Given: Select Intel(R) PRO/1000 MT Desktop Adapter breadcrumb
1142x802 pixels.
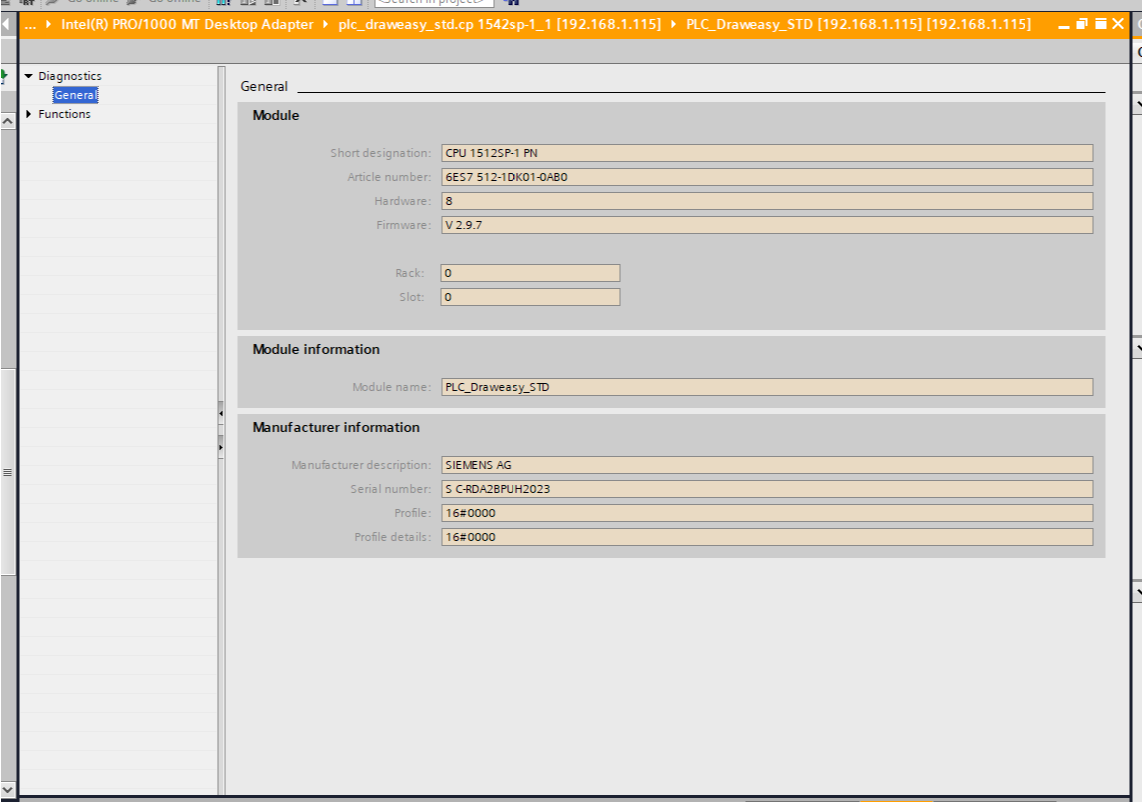Looking at the screenshot, I should [x=187, y=24].
